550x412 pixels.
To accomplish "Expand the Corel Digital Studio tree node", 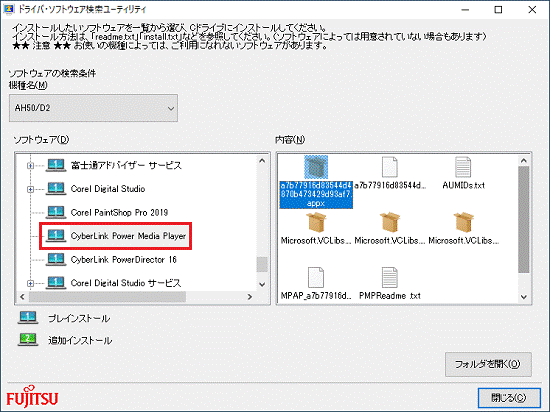I will pos(31,189).
